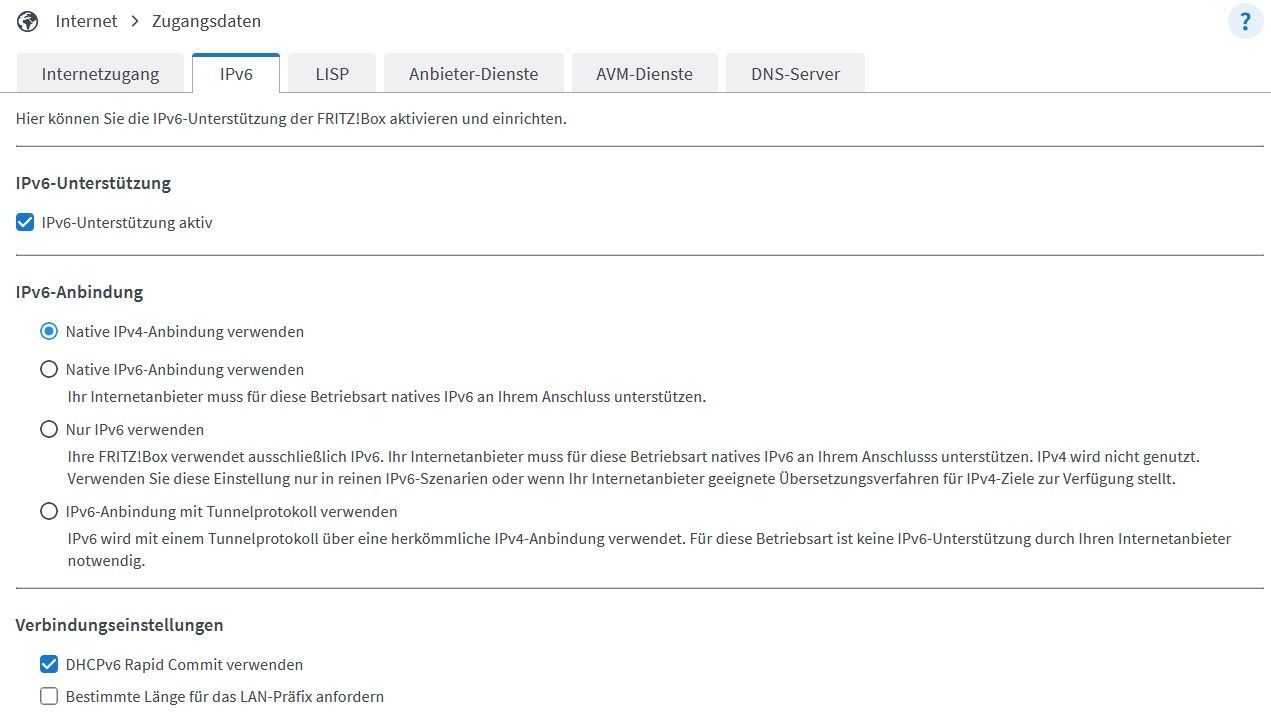Select Native IPv4-Anbindung verwenden radio button
1271x723 pixels.
49,331
